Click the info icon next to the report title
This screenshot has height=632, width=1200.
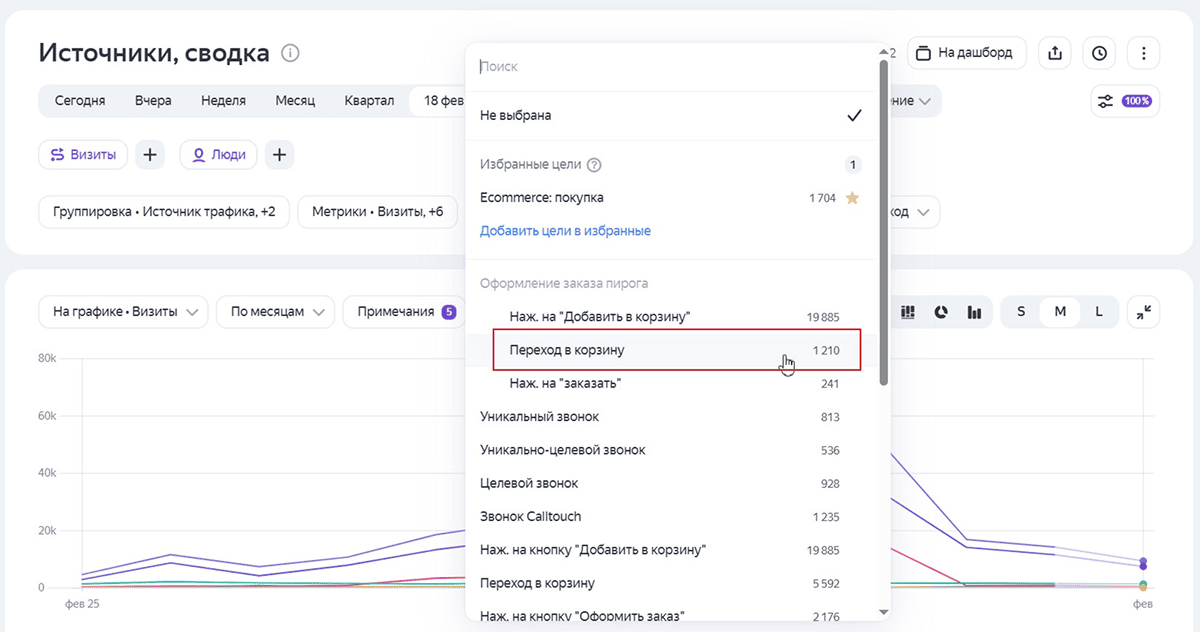[290, 53]
